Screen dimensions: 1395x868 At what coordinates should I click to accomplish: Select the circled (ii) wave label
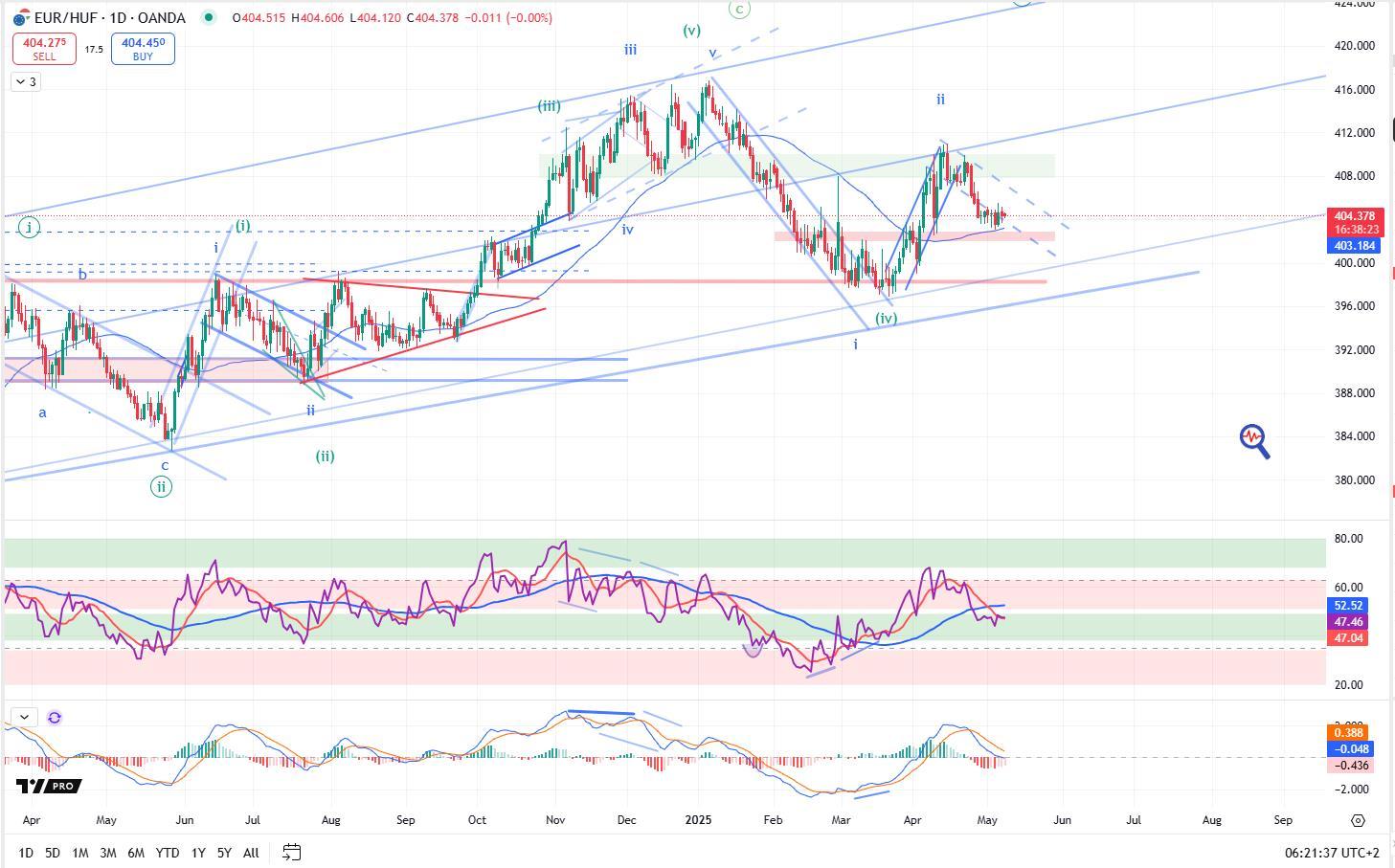click(x=161, y=486)
